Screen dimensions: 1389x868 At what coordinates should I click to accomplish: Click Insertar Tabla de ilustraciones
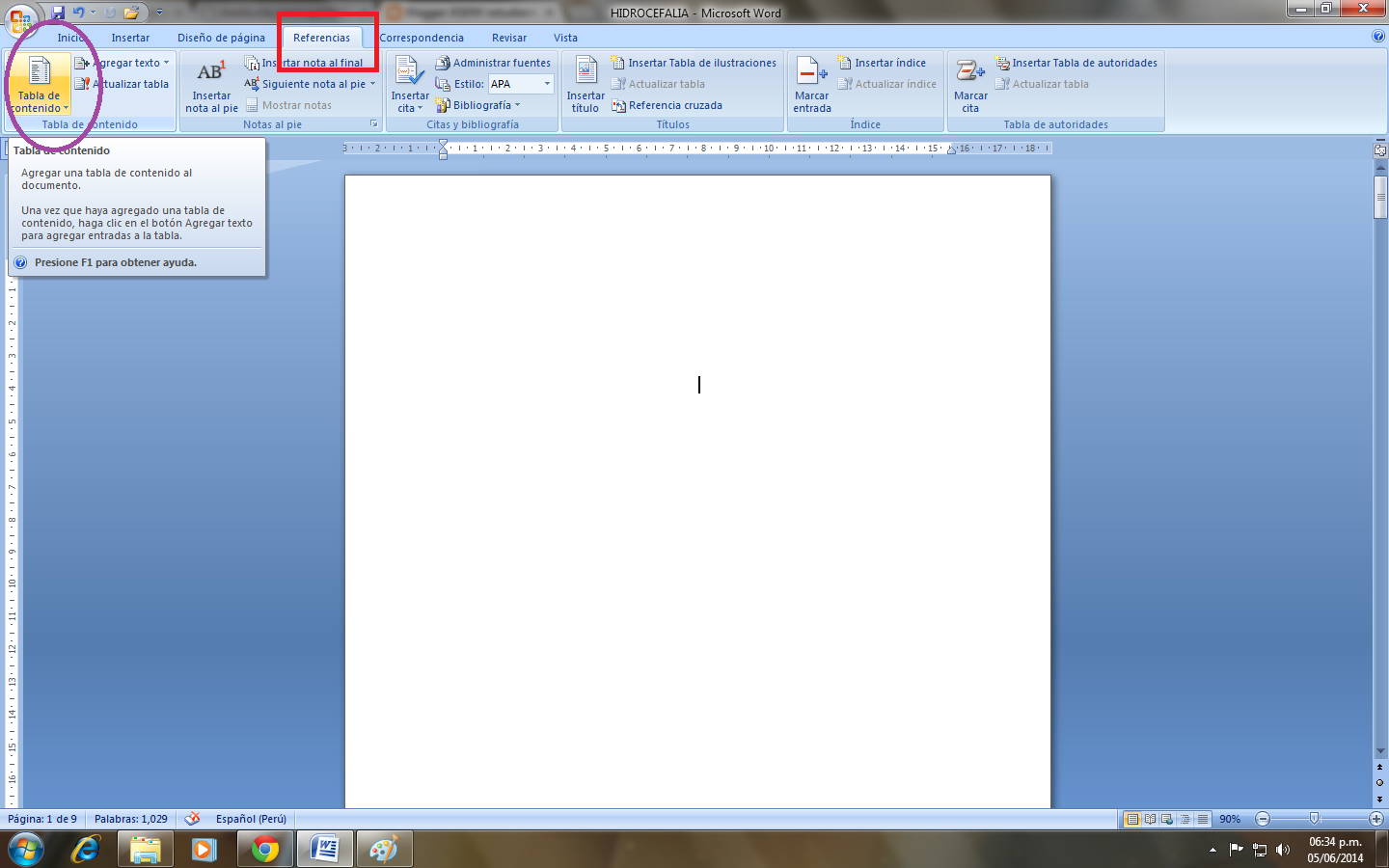point(694,63)
